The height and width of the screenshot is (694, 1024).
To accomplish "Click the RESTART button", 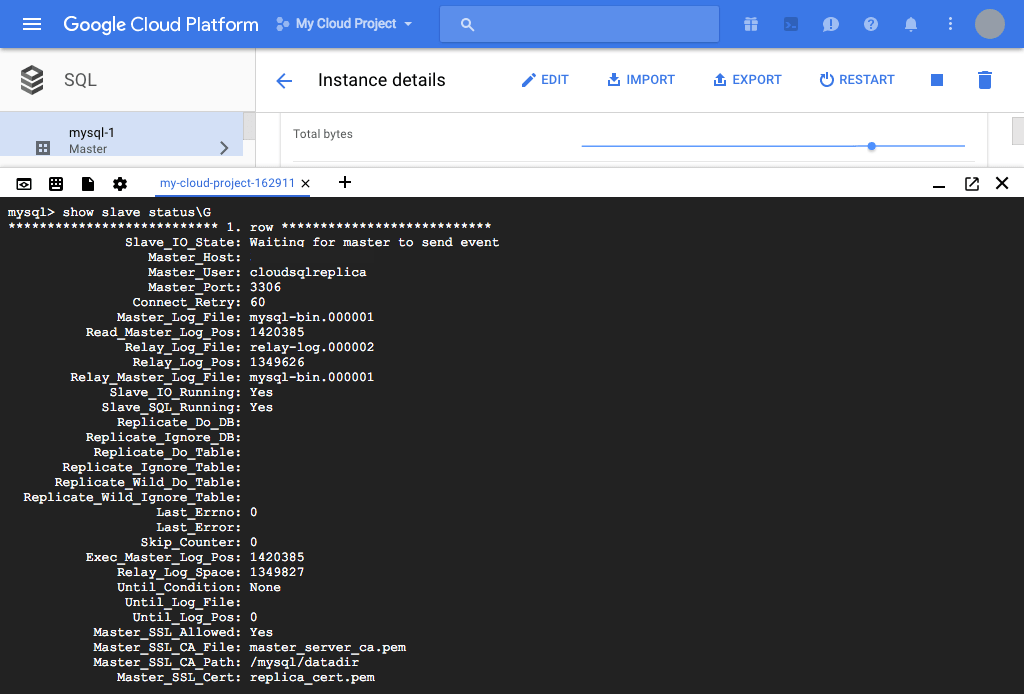I will point(857,80).
